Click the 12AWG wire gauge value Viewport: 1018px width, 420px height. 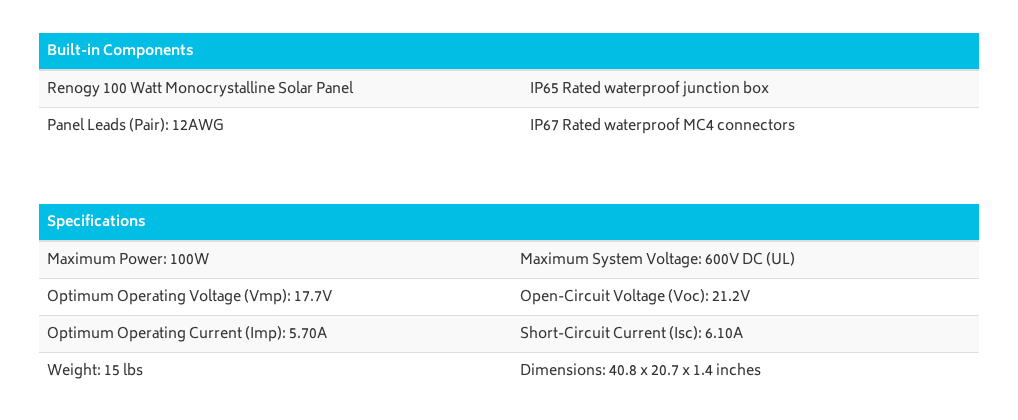pos(197,125)
